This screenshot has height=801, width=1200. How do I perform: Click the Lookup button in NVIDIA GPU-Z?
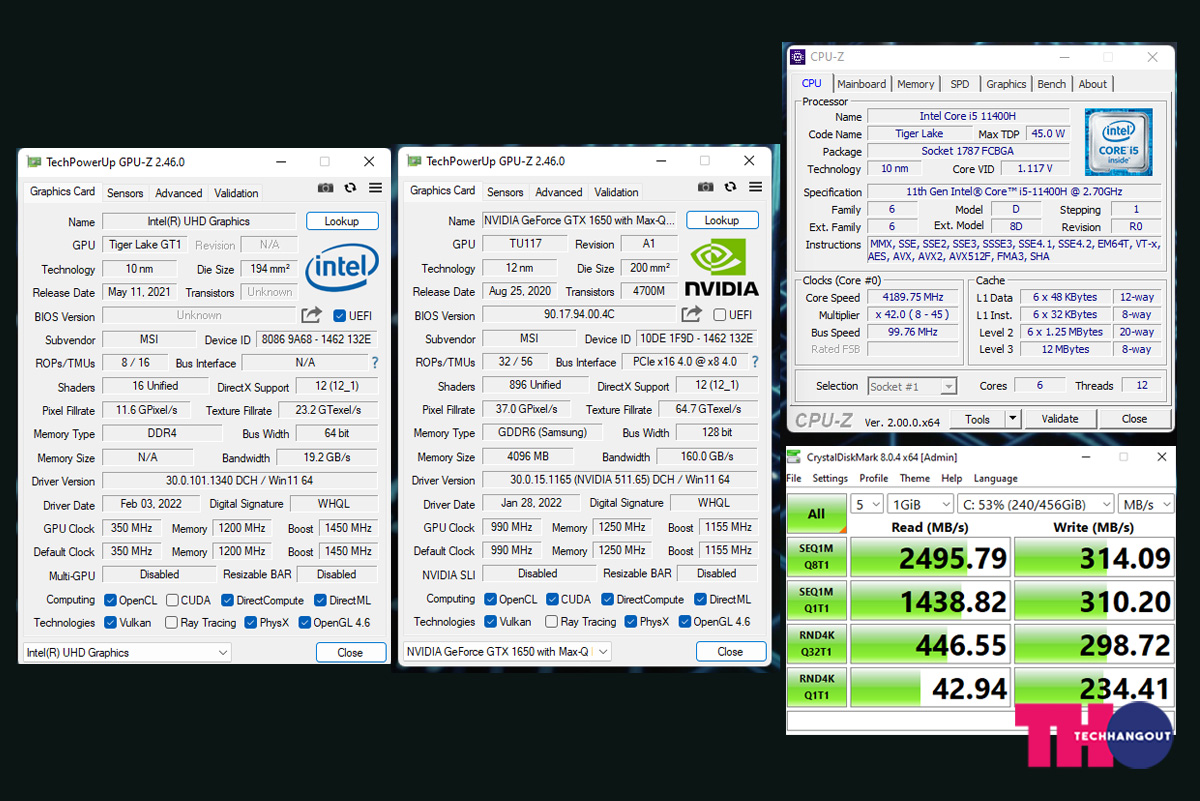pos(722,220)
